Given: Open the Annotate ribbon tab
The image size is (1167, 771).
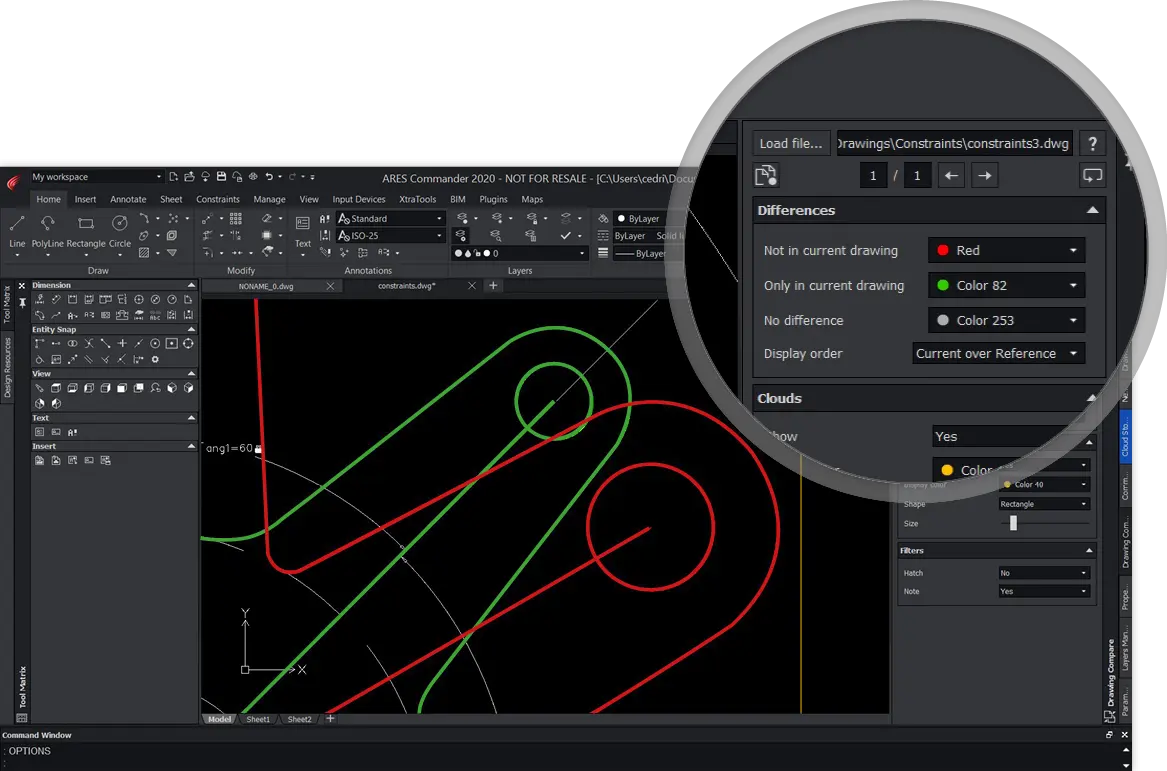Looking at the screenshot, I should pyautogui.click(x=128, y=199).
